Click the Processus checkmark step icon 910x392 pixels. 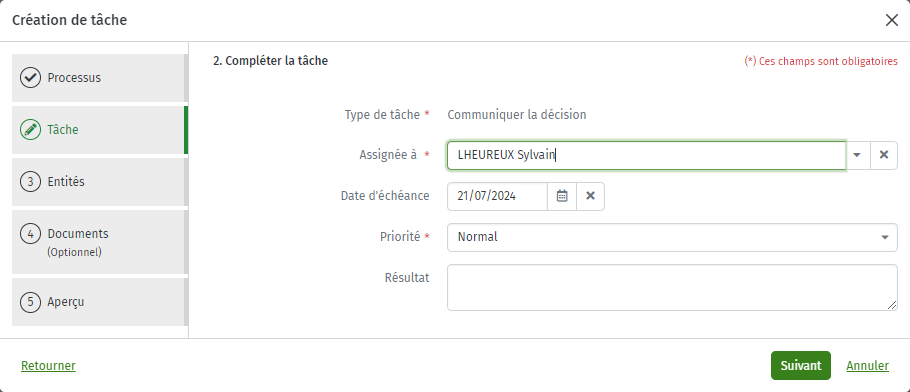[30, 78]
